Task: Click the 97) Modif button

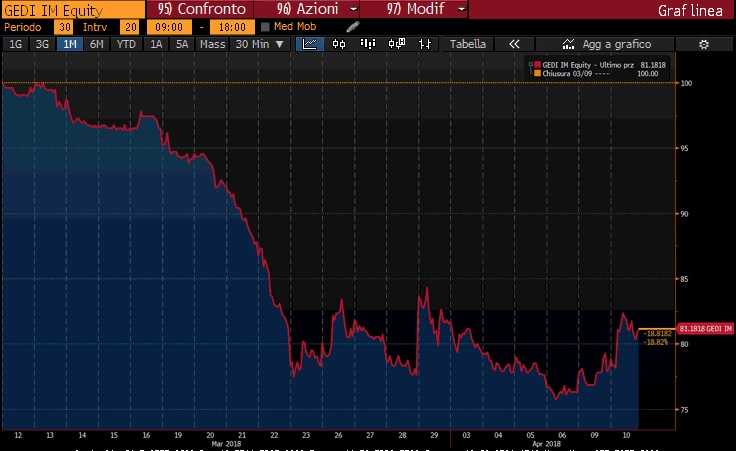Action: coord(415,9)
